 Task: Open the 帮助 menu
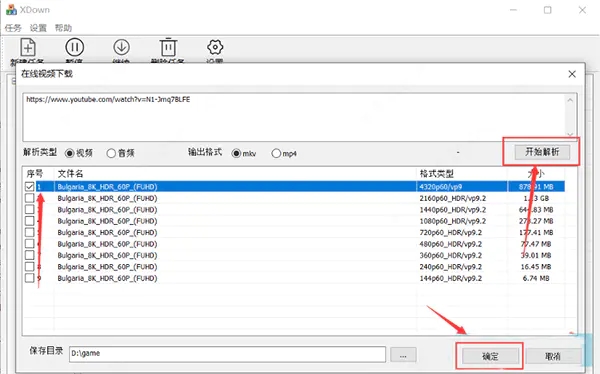click(63, 28)
